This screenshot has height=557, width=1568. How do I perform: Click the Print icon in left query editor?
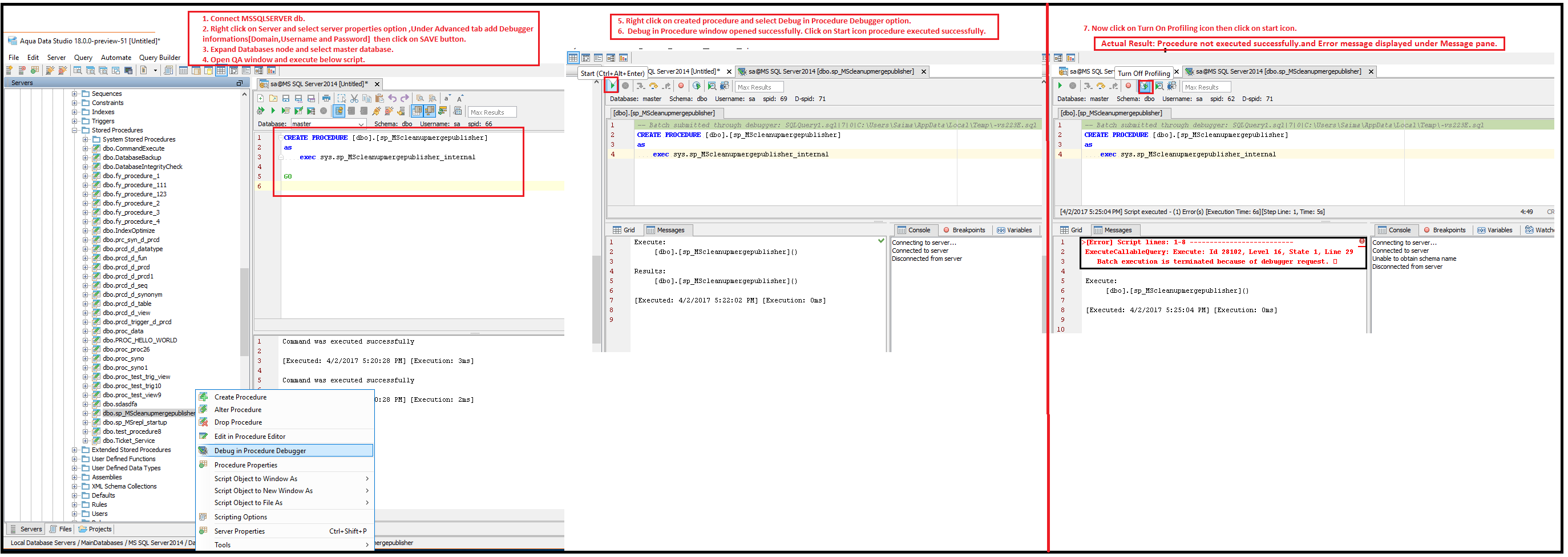click(326, 98)
